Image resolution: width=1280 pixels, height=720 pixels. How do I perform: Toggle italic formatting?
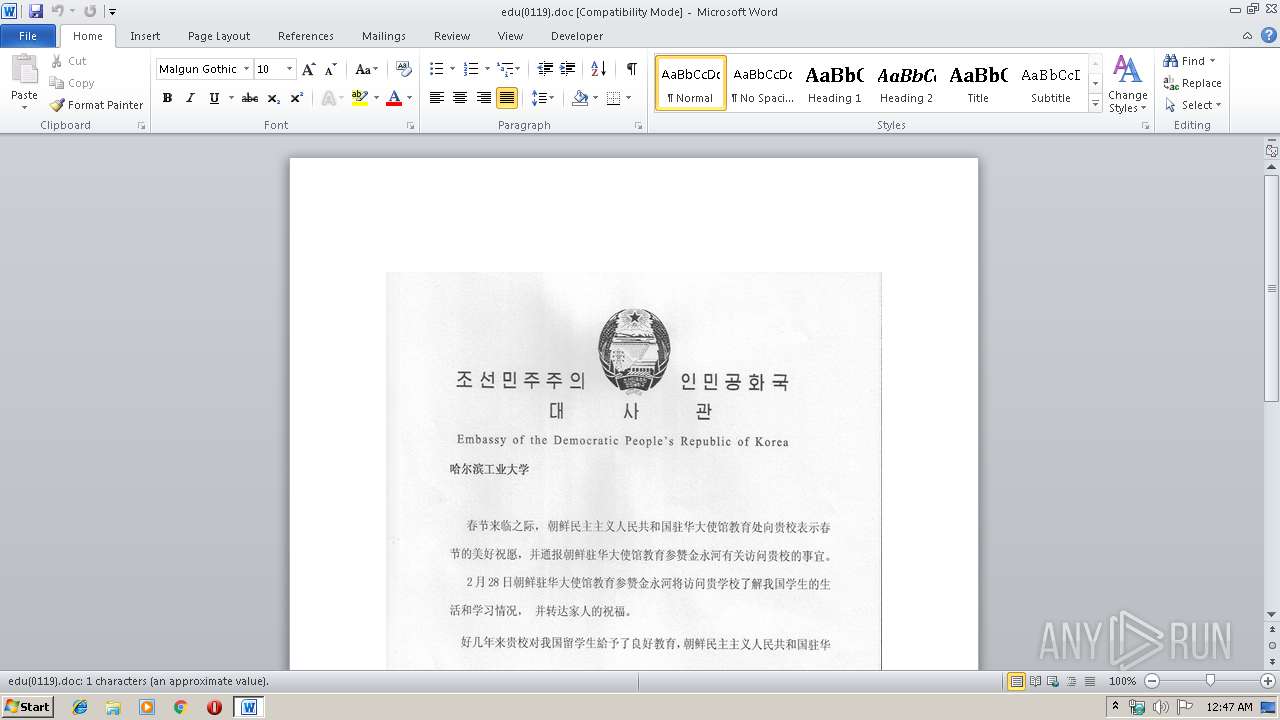tap(190, 98)
